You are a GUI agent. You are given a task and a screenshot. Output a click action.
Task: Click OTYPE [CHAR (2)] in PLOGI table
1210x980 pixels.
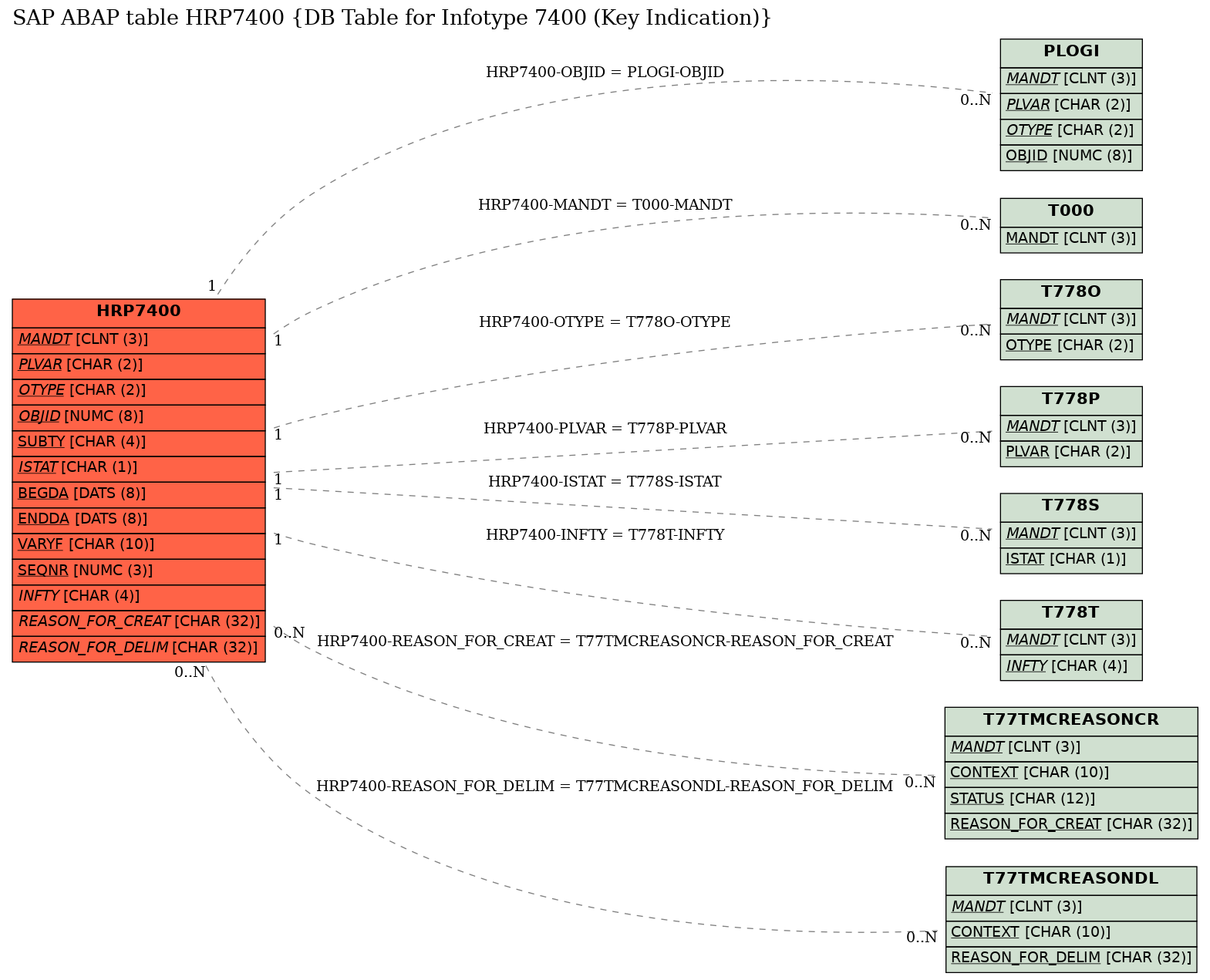pyautogui.click(x=1071, y=131)
